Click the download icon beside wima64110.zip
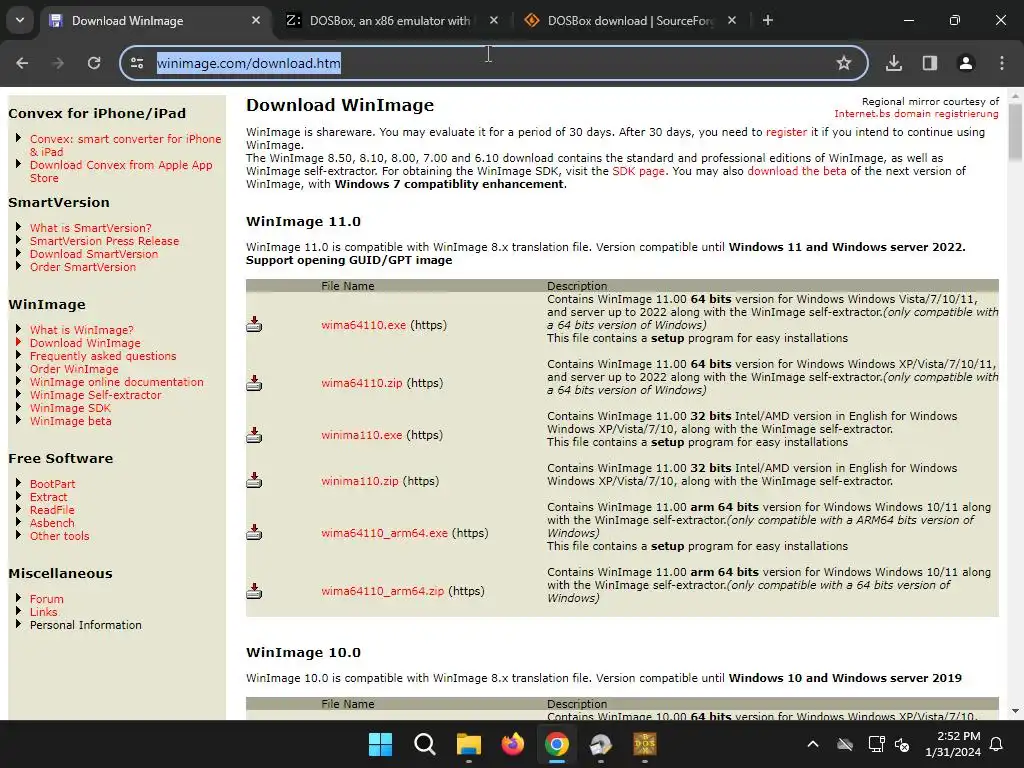The height and width of the screenshot is (768, 1024). [254, 383]
